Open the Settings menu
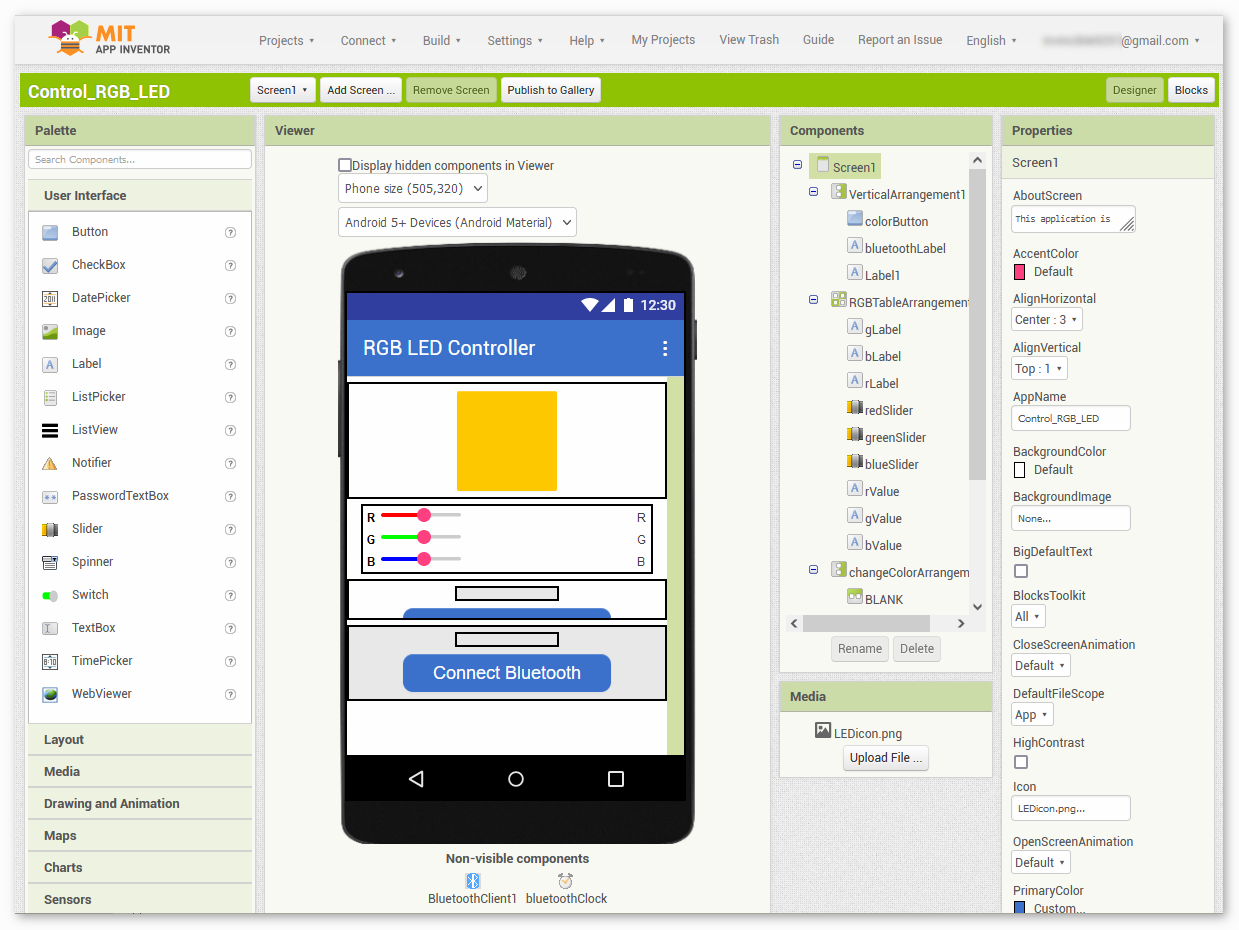Screen dimensions: 1239x930 515,41
